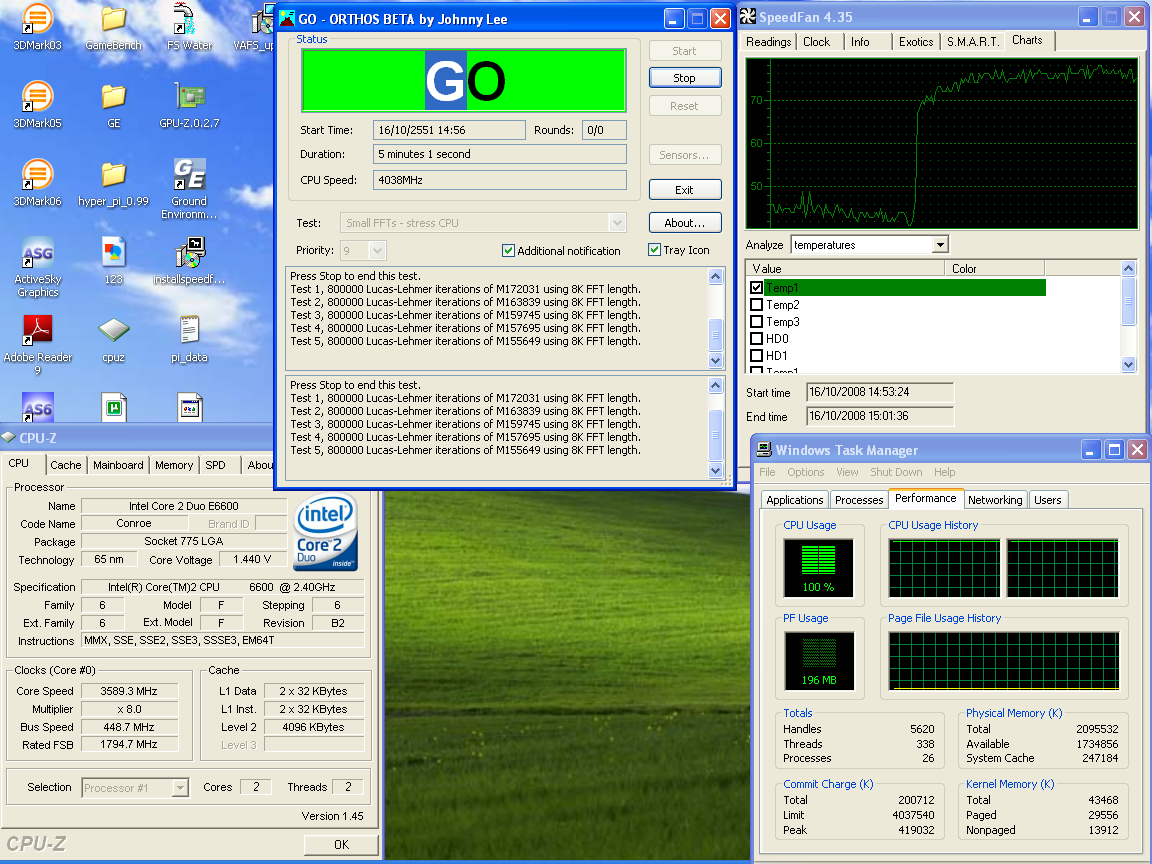This screenshot has width=1152, height=864.
Task: Expand the Small FFTs test dropdown
Action: tap(617, 223)
